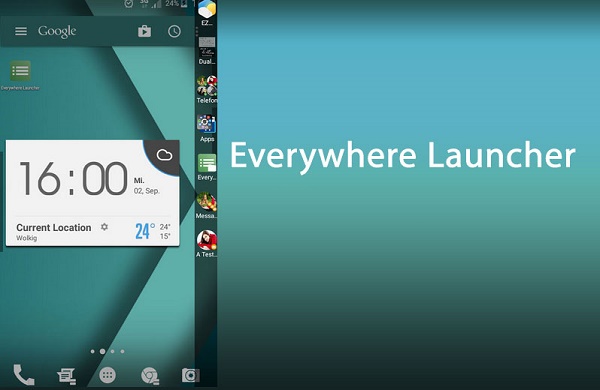Open the Apps folder in sidebar

point(207,128)
